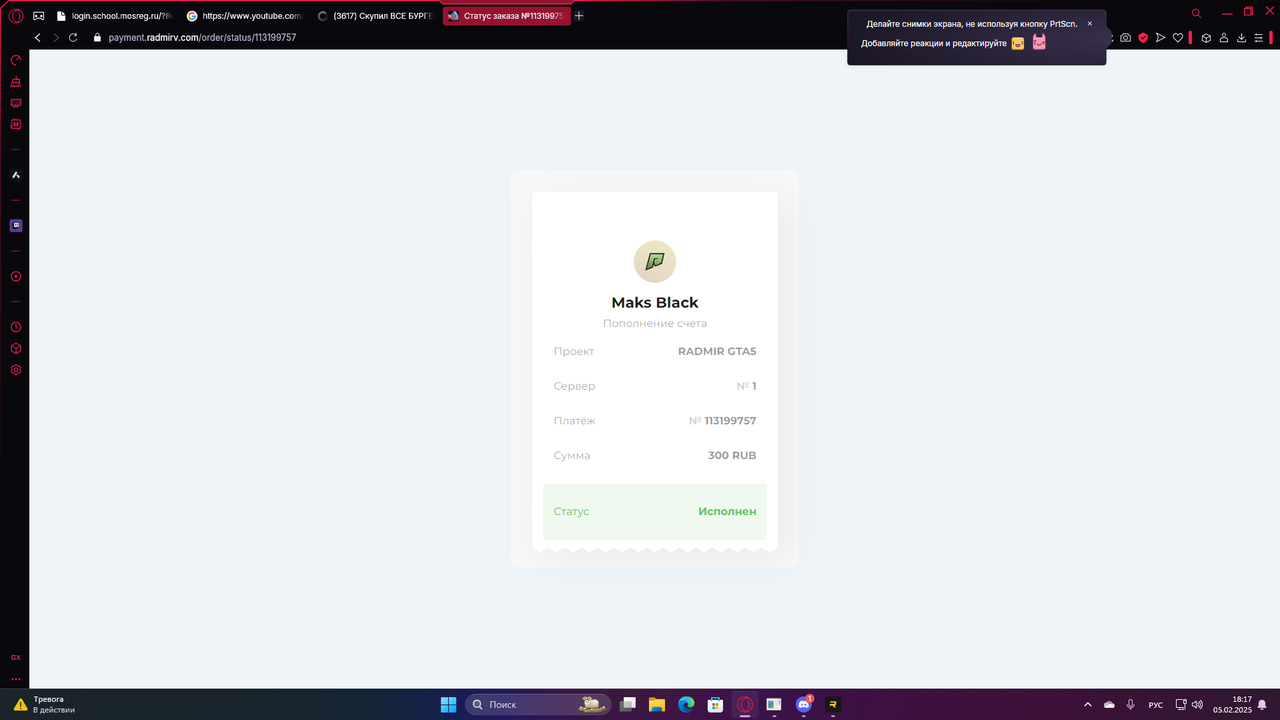Open History clock icon in the sidebar

[16, 327]
